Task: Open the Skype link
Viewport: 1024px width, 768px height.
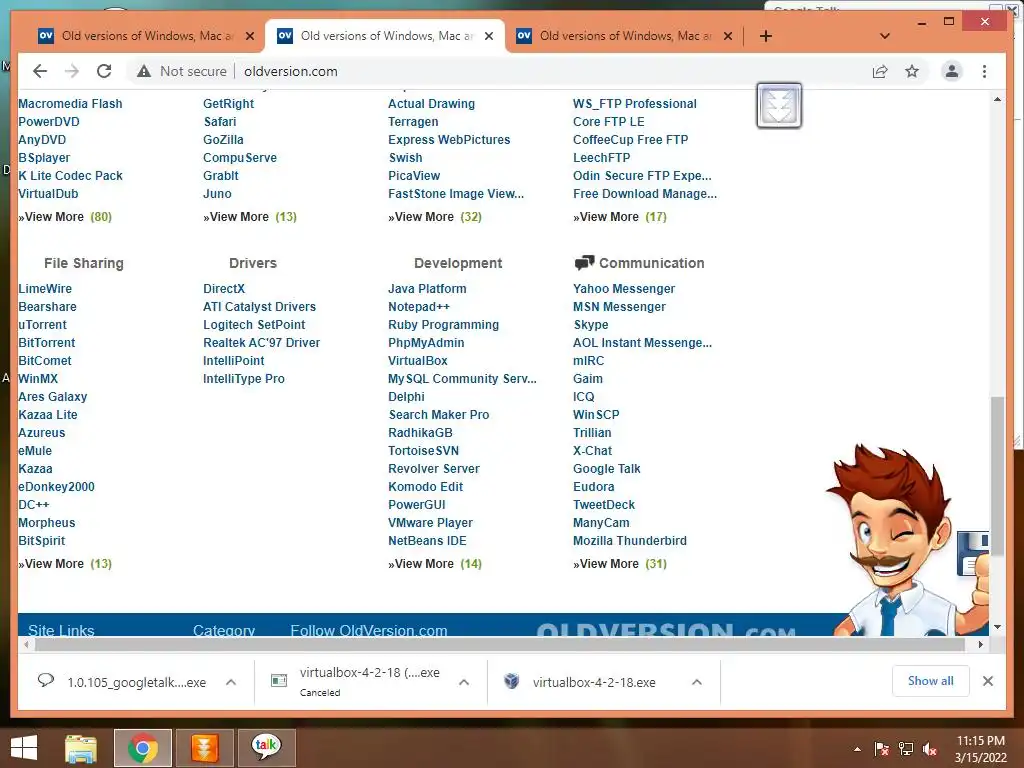Action: pyautogui.click(x=590, y=325)
